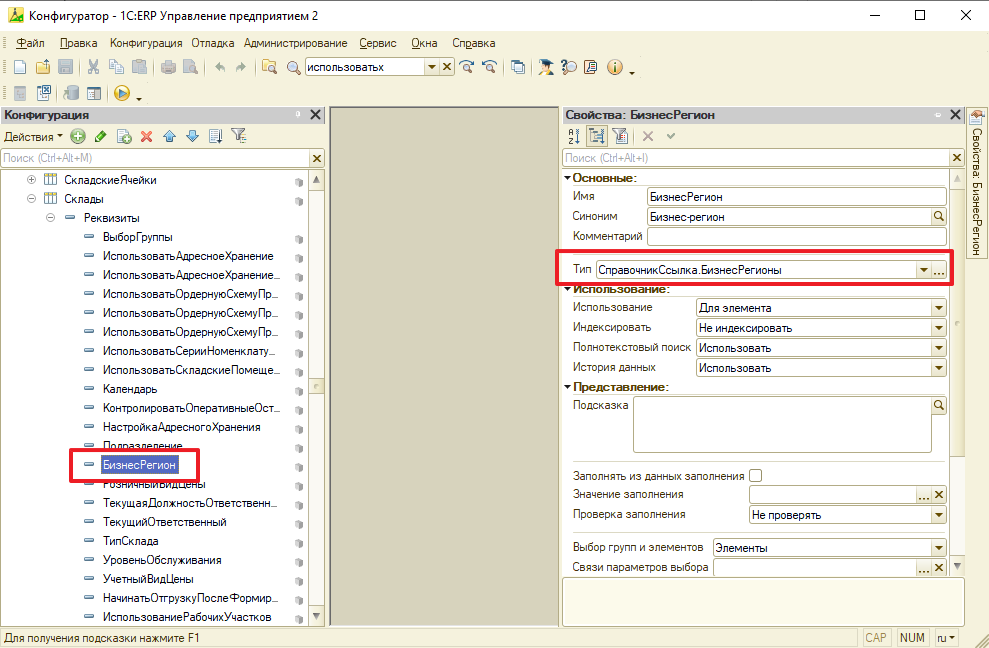Image resolution: width=989 pixels, height=648 pixels.
Task: Open the Файл menu
Action: [x=30, y=43]
